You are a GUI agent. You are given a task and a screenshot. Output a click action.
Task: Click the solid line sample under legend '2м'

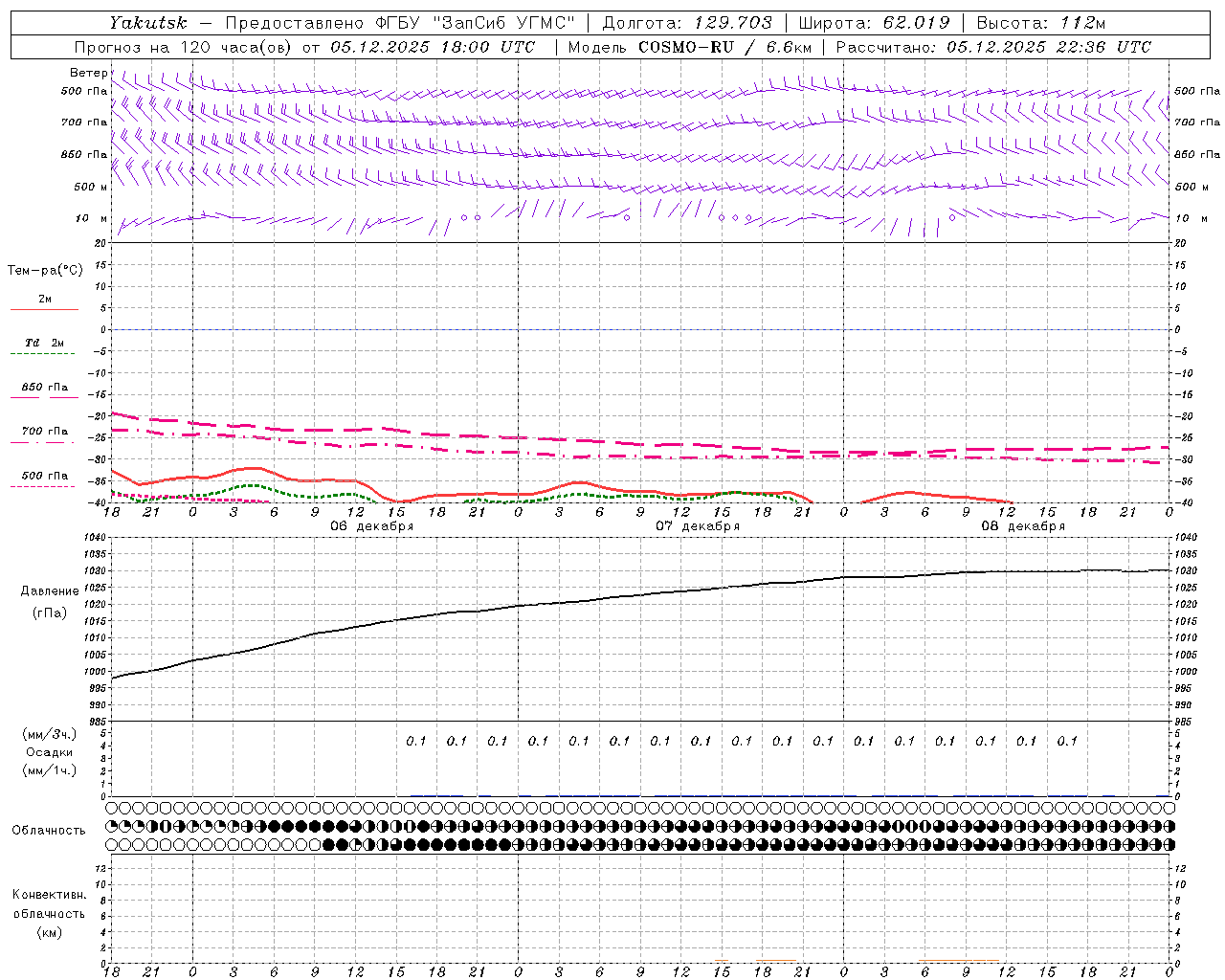(44, 310)
